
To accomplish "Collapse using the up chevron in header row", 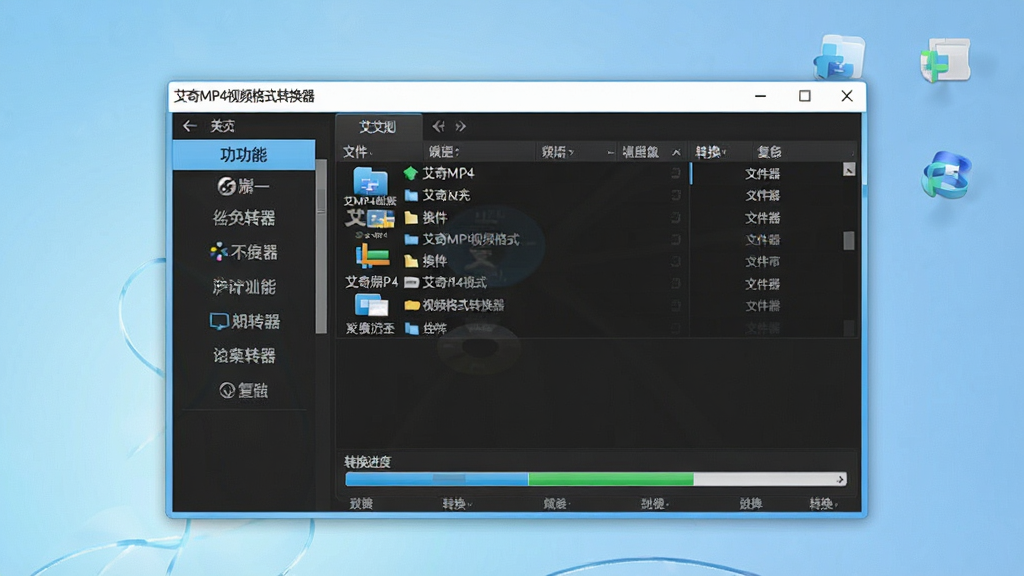I will pyautogui.click(x=676, y=152).
